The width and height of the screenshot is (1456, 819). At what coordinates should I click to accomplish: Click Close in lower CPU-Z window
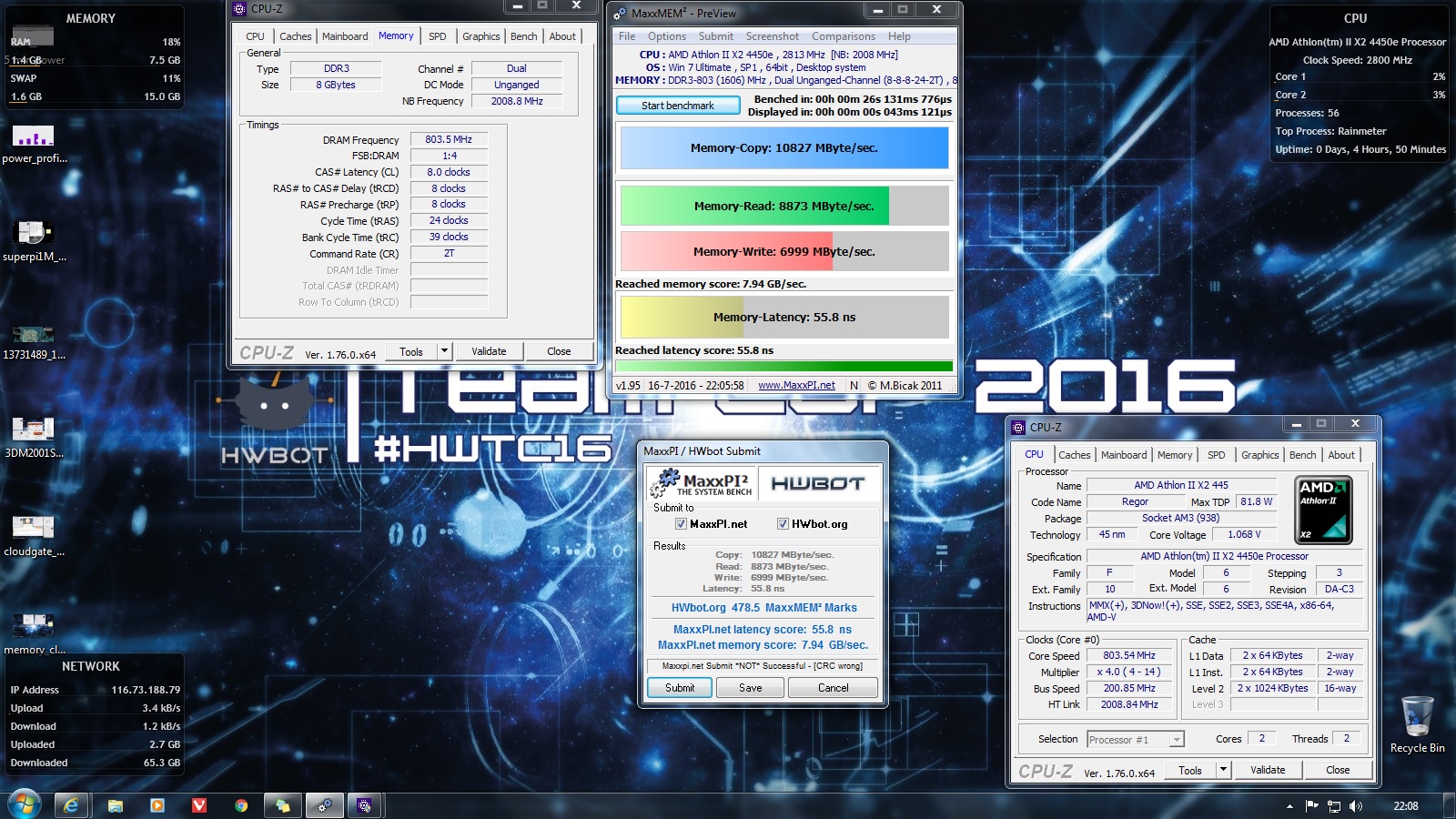(1338, 770)
